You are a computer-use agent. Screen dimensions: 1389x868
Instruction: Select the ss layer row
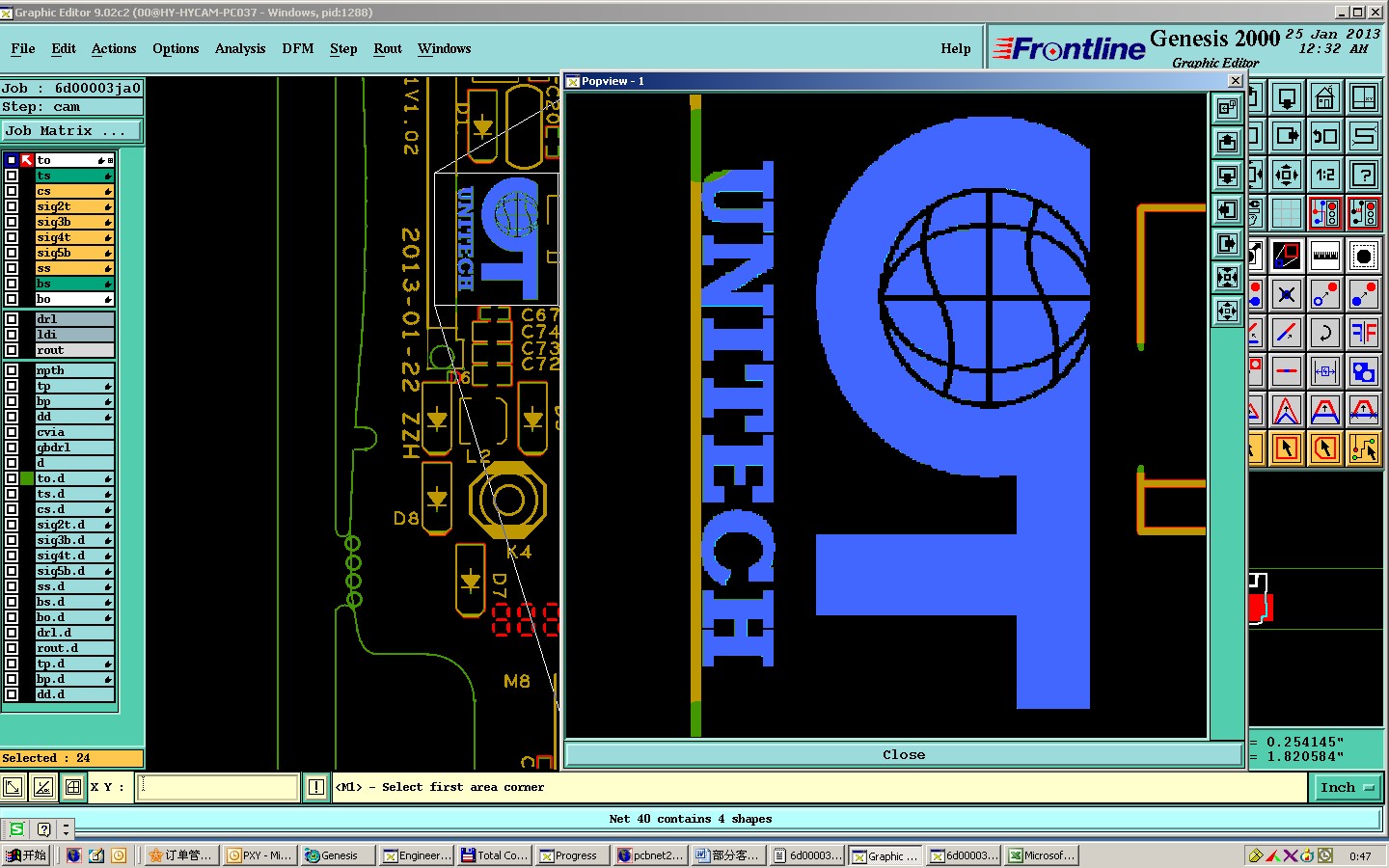(x=74, y=268)
